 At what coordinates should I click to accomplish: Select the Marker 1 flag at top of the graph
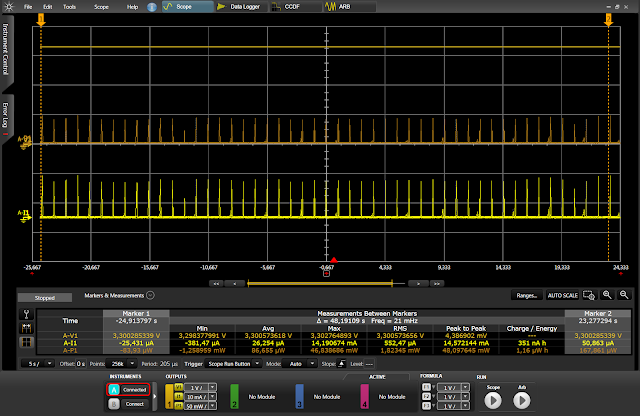[41, 19]
